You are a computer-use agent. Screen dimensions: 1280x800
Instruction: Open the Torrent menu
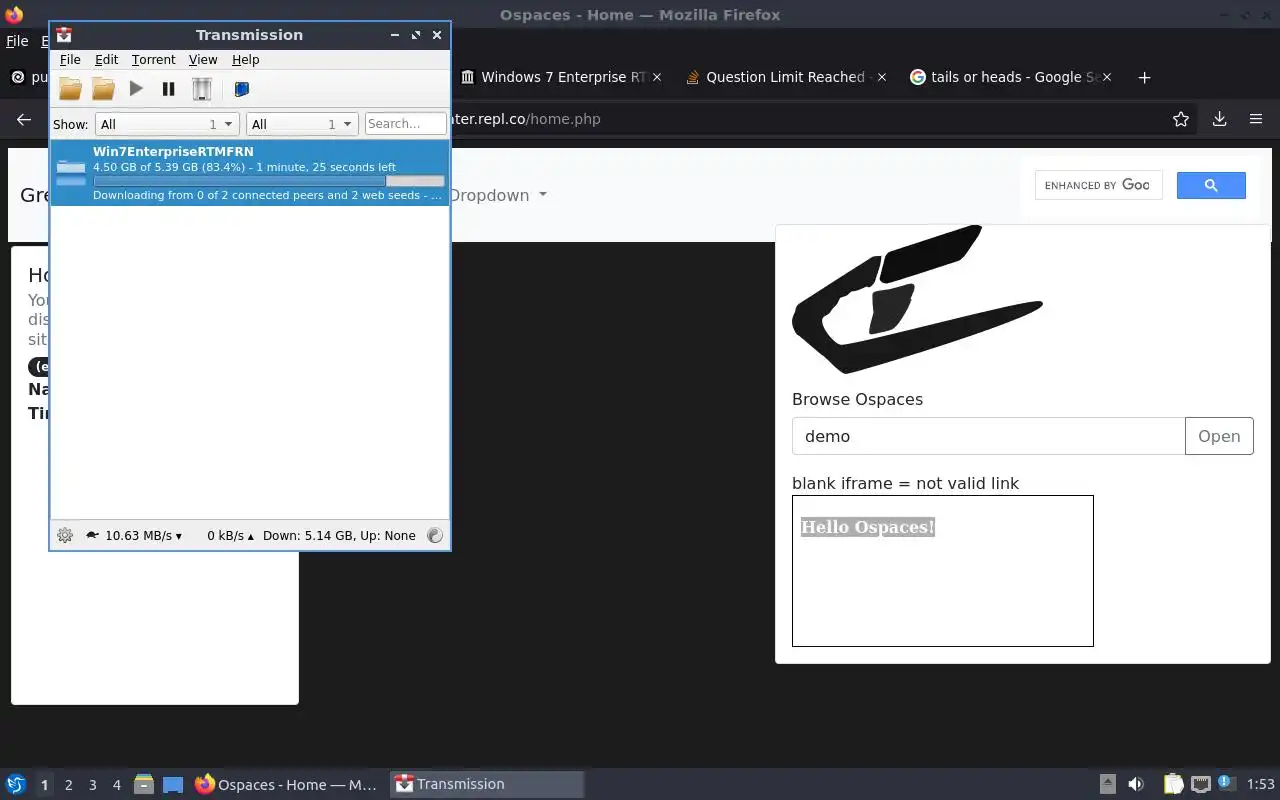[153, 60]
